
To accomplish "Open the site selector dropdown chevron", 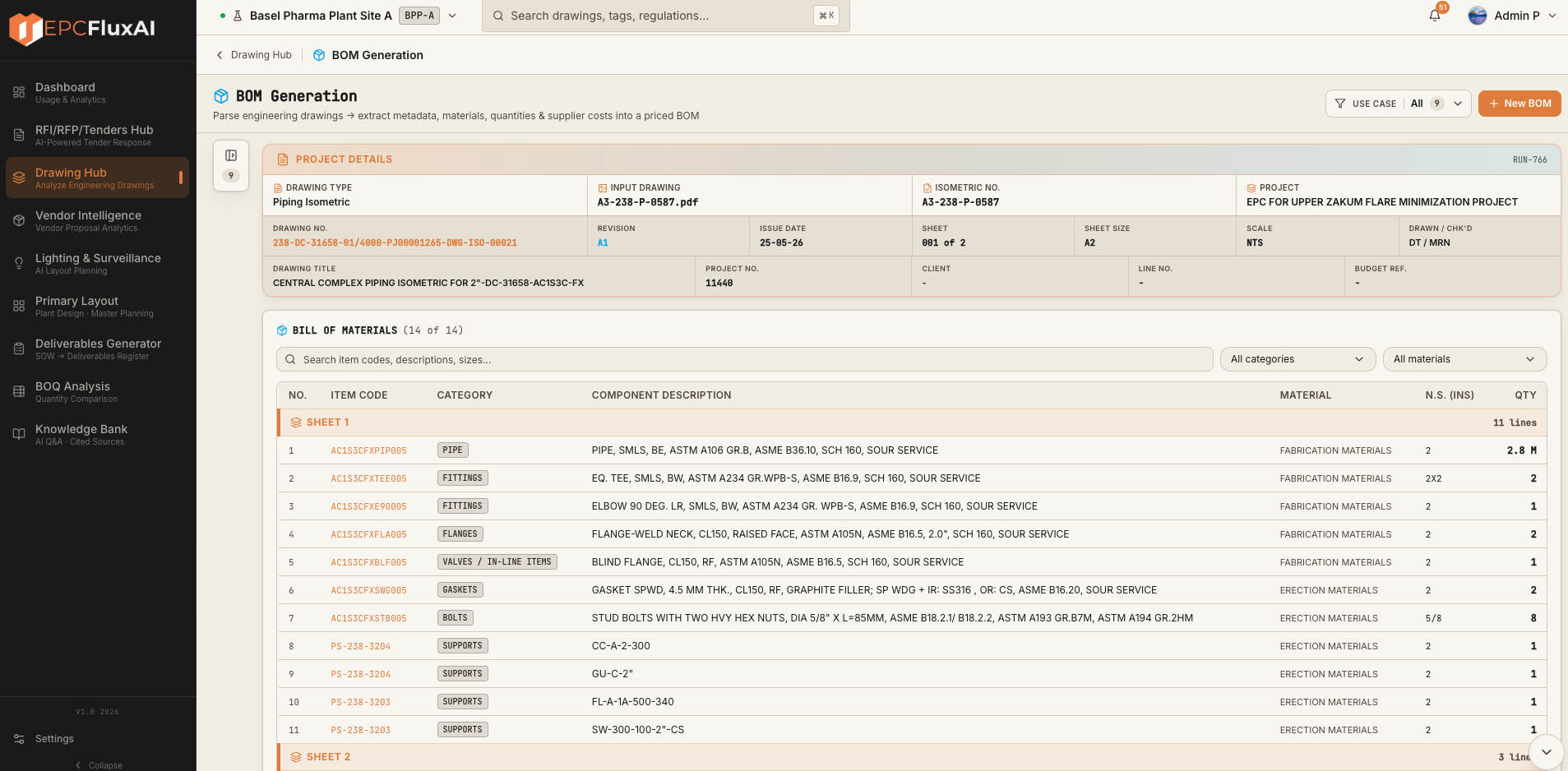I will 452,16.
